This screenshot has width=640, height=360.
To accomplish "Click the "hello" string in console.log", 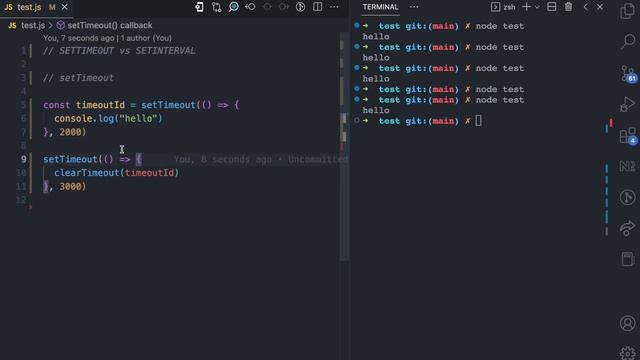I will tap(138, 118).
